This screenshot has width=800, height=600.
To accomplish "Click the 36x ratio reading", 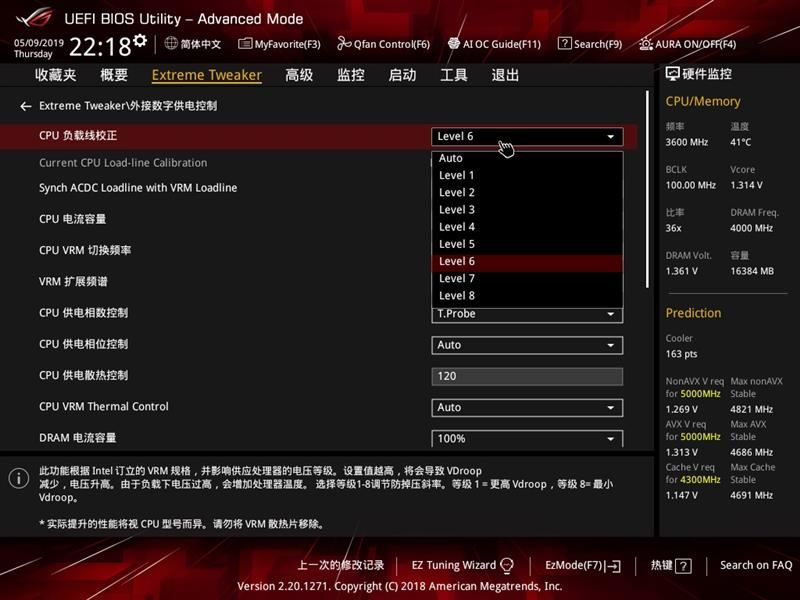I will pos(673,228).
